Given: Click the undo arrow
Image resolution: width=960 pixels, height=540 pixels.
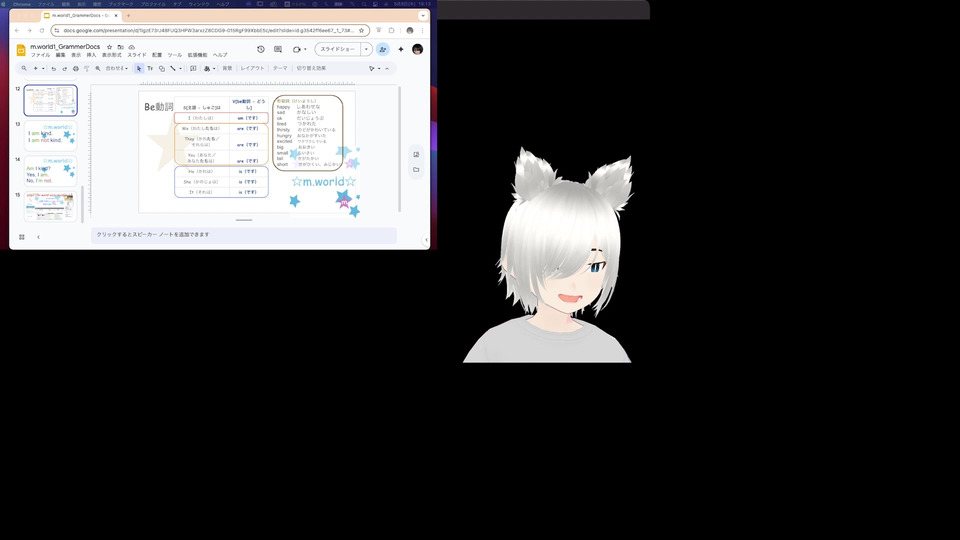Looking at the screenshot, I should [54, 69].
